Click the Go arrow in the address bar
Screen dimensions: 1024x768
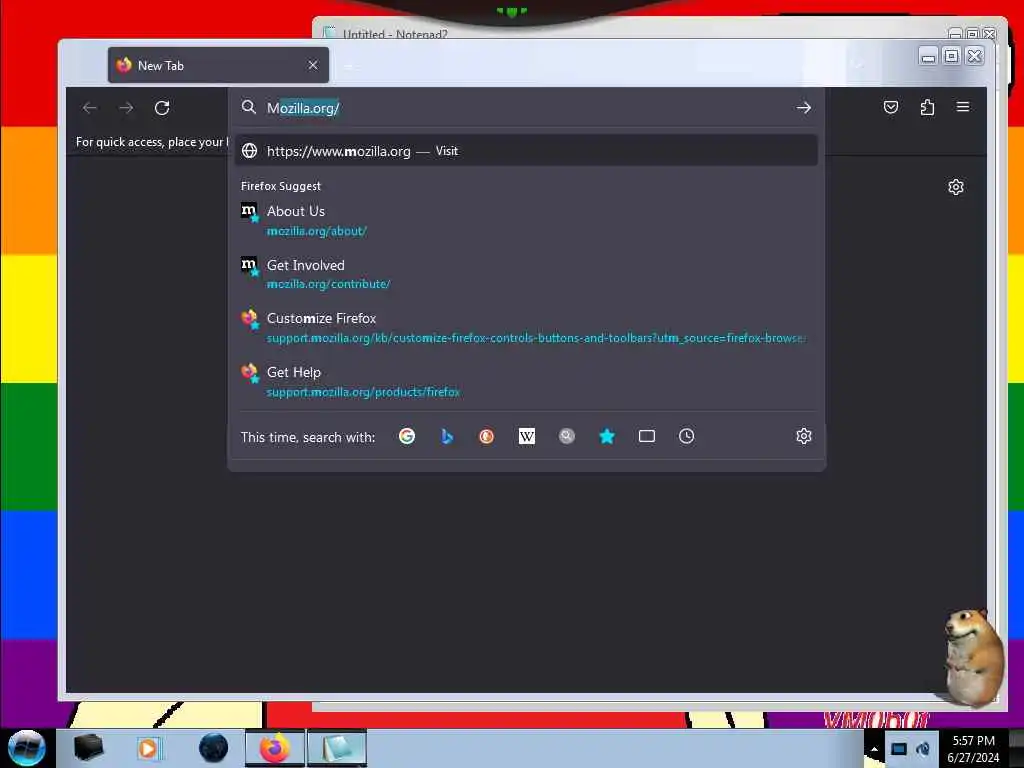pyautogui.click(x=804, y=108)
